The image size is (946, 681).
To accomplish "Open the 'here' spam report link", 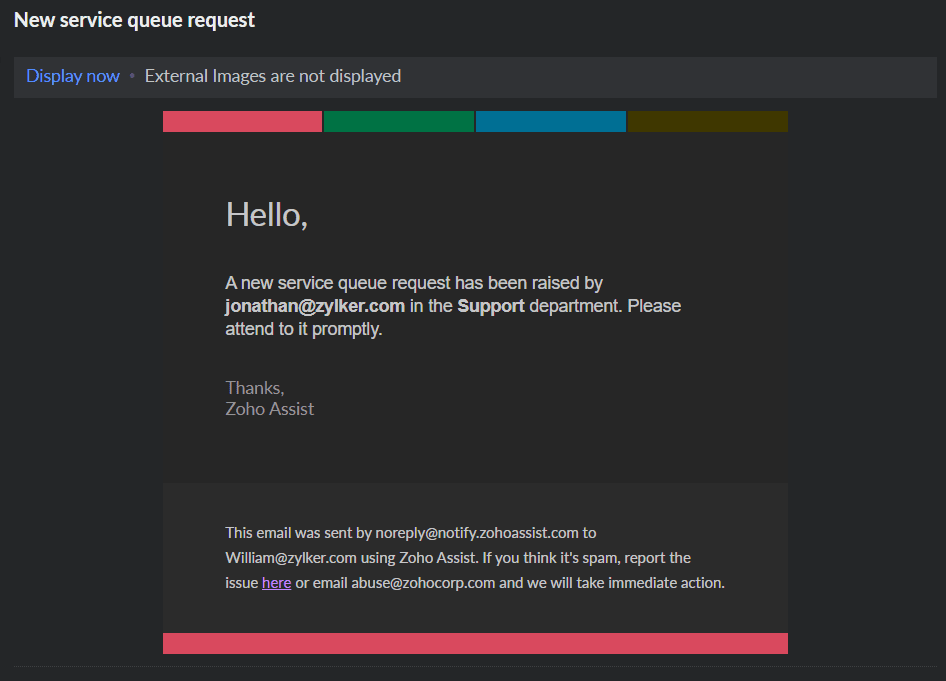I will (x=276, y=583).
